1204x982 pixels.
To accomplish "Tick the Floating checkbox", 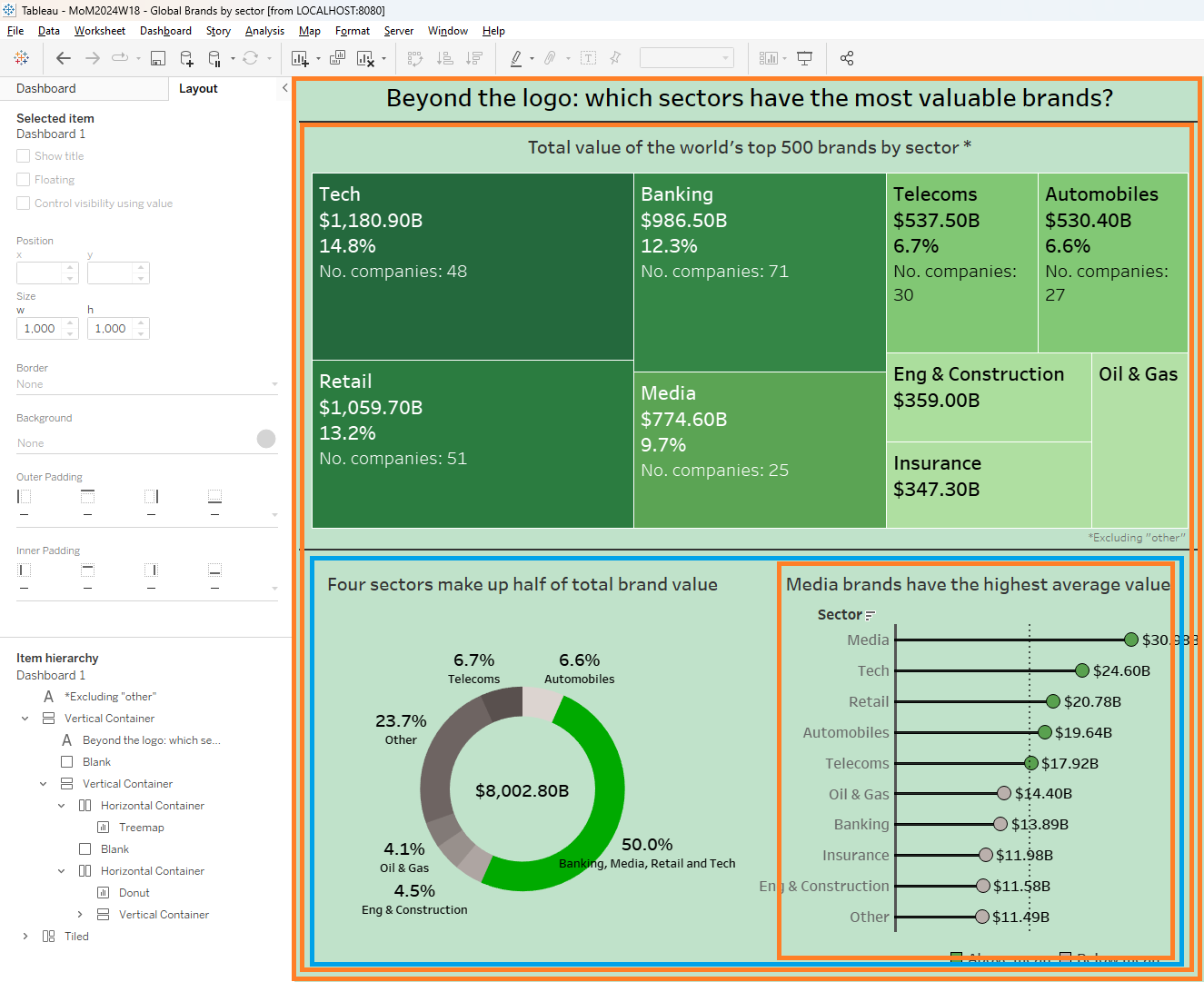I will (24, 180).
